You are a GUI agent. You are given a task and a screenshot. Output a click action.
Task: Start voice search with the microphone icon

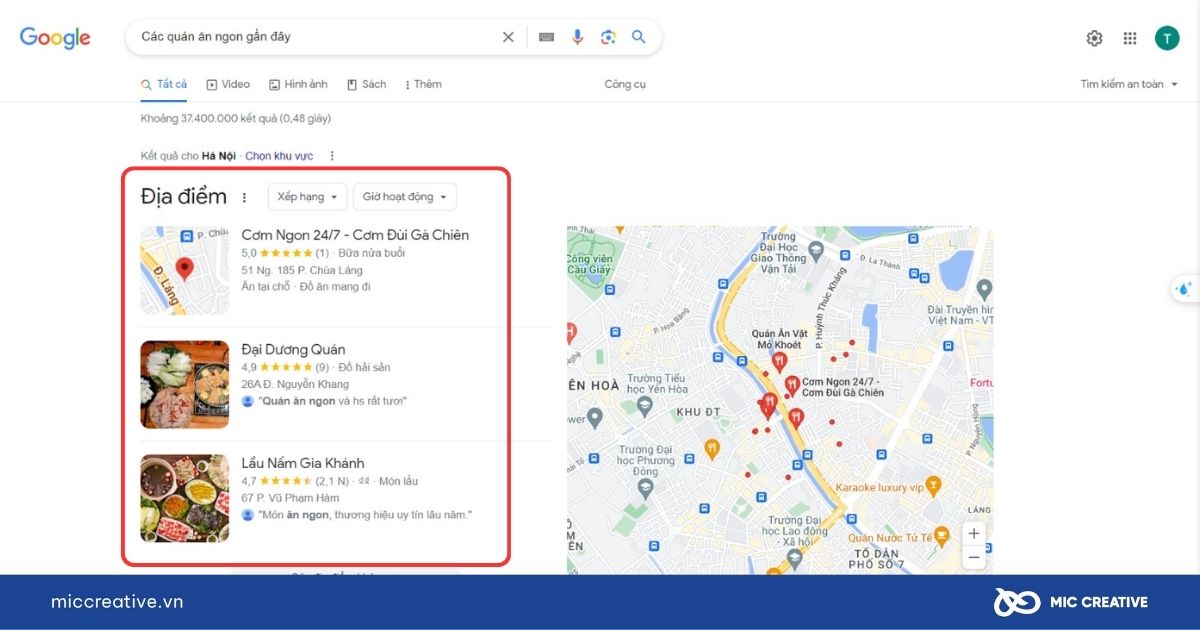(x=577, y=37)
